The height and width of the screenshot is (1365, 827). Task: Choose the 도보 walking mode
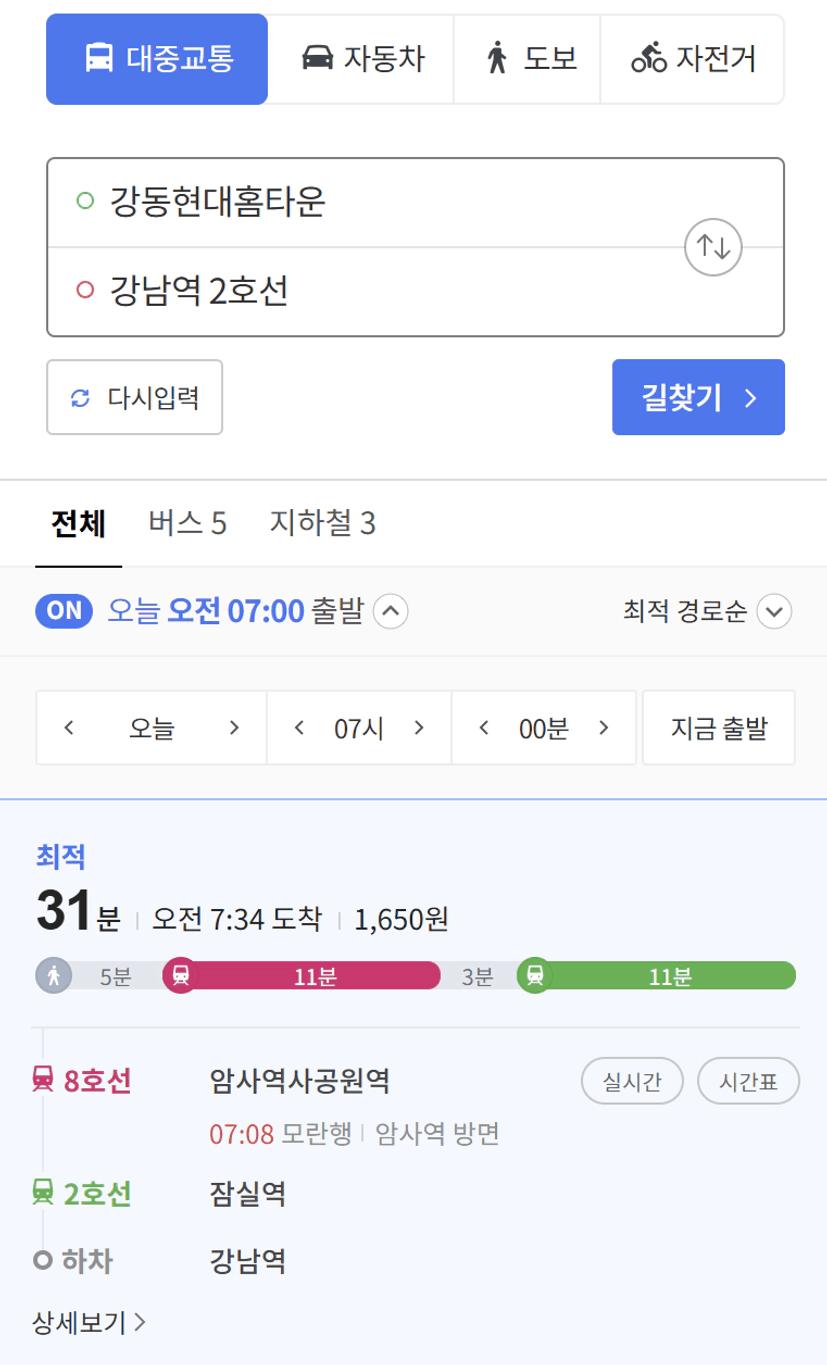tap(527, 59)
